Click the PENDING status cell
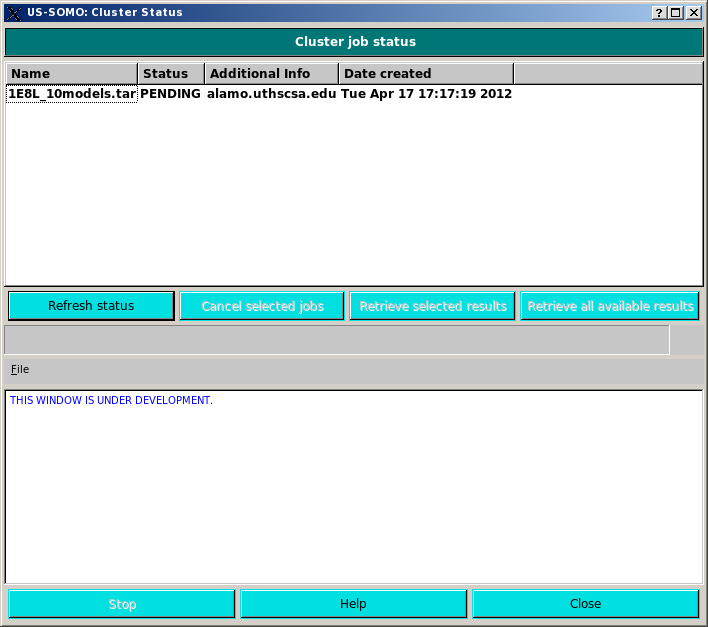Screen dimensions: 708x627 (x=171, y=93)
